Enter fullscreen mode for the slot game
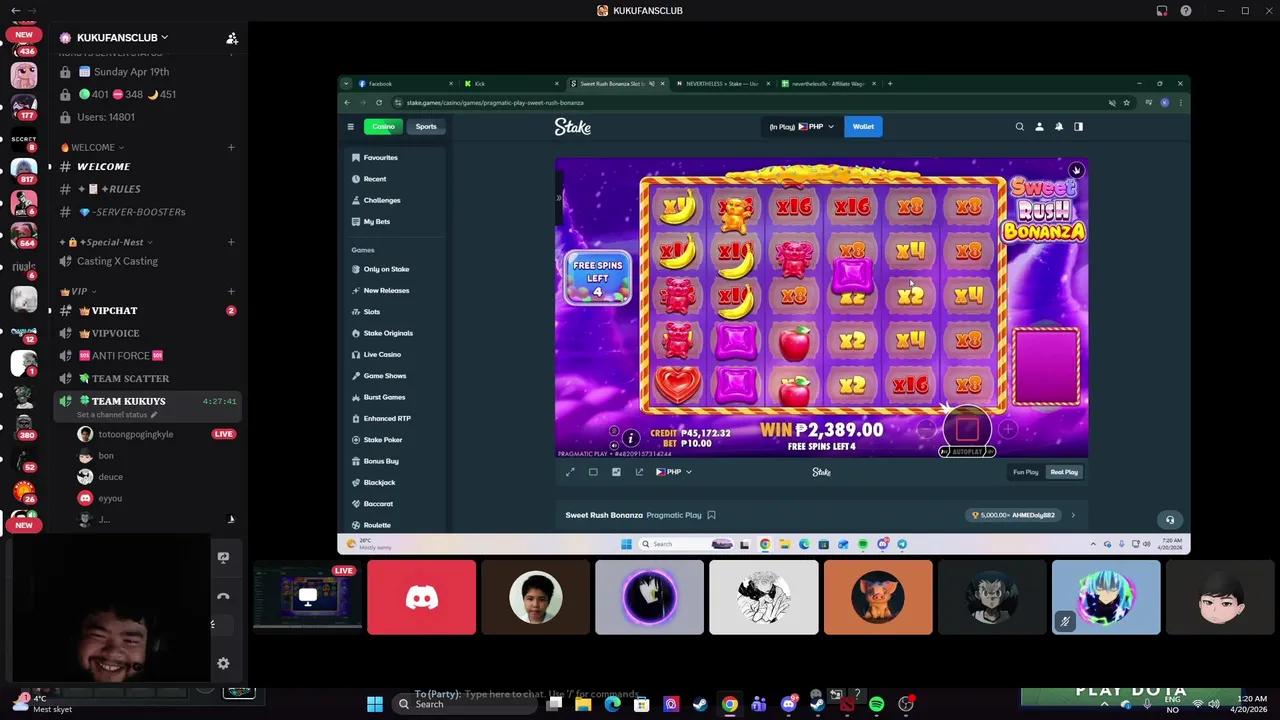 tap(570, 472)
